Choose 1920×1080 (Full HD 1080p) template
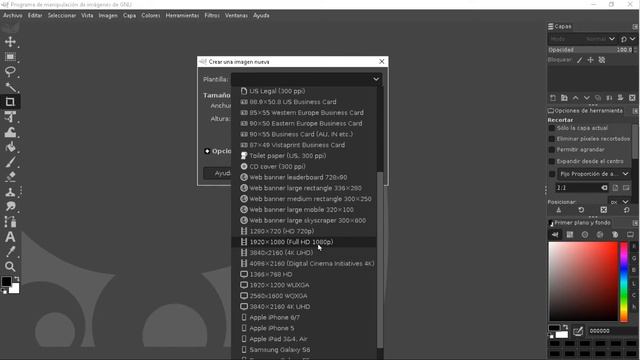 (304, 242)
